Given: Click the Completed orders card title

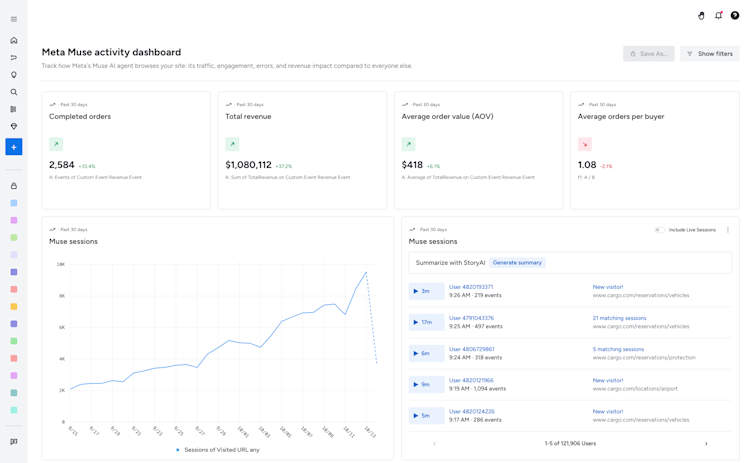Looking at the screenshot, I should [x=80, y=116].
